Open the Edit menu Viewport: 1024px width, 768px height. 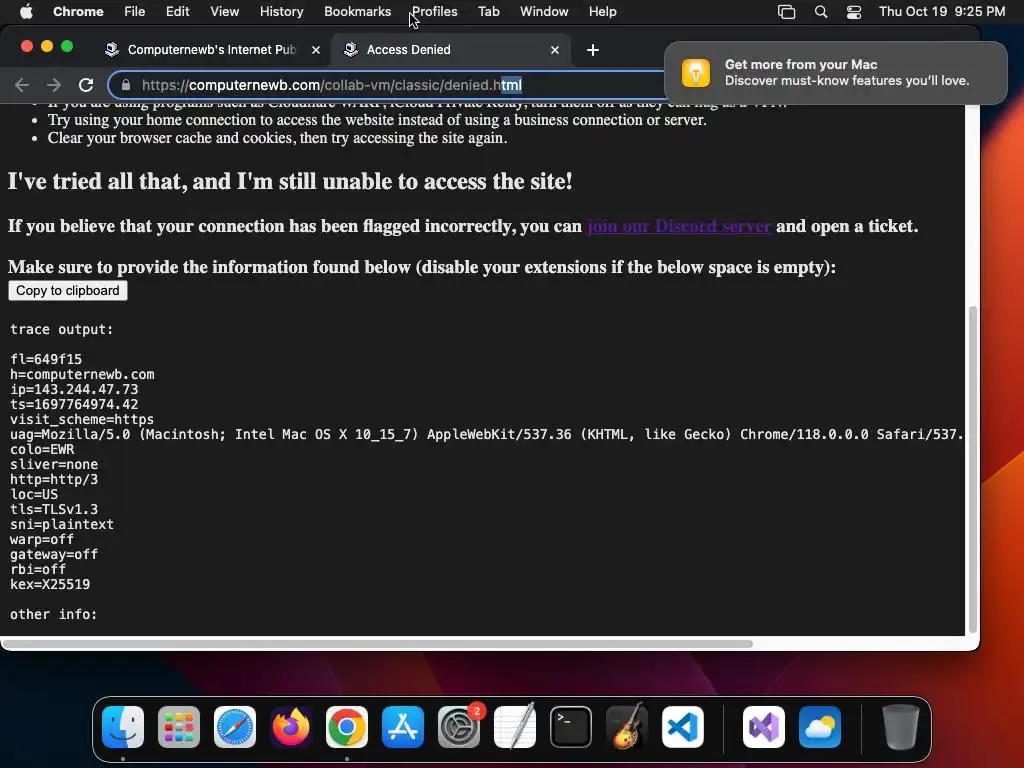point(177,11)
